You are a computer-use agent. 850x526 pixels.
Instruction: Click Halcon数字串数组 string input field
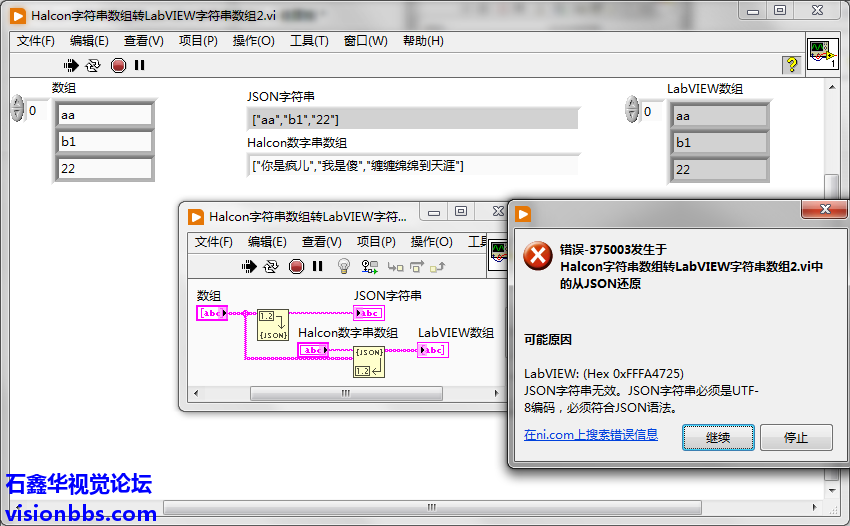click(413, 165)
